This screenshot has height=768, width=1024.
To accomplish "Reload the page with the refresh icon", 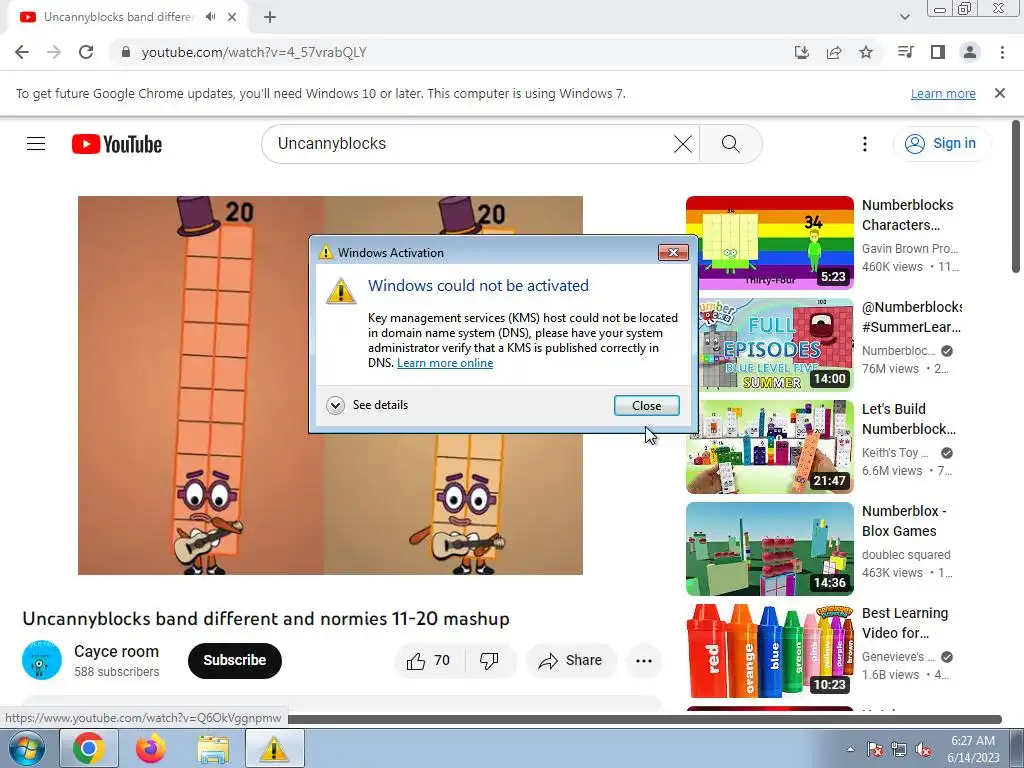I will (x=86, y=52).
